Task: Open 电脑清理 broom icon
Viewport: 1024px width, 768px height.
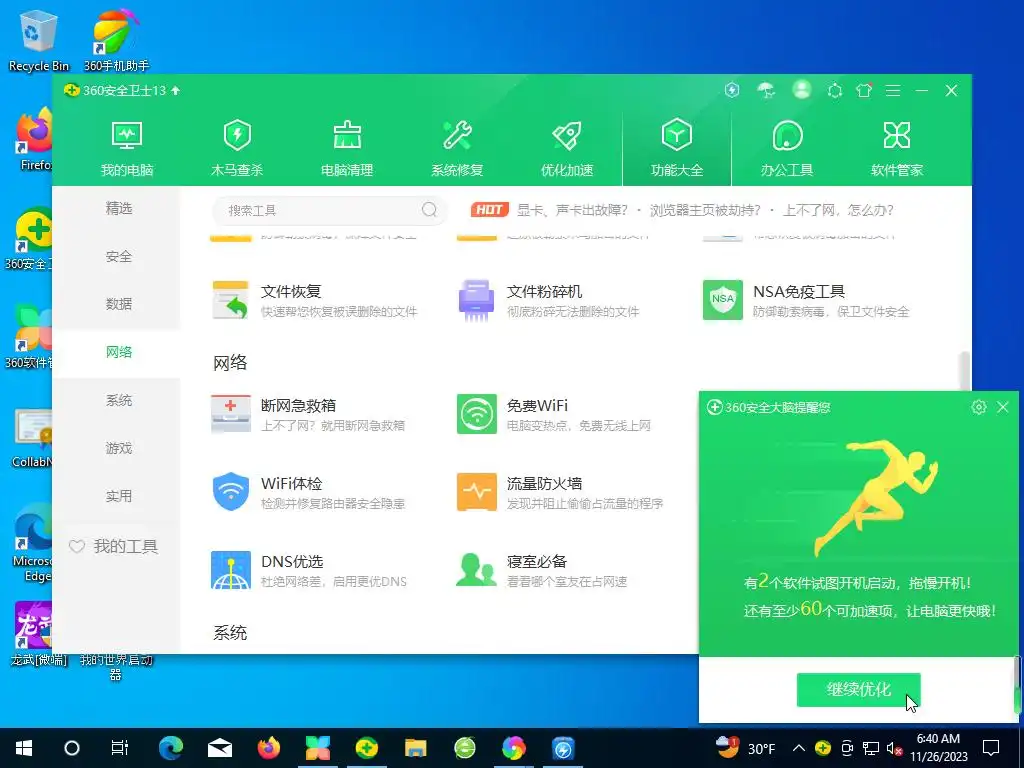Action: pyautogui.click(x=347, y=136)
